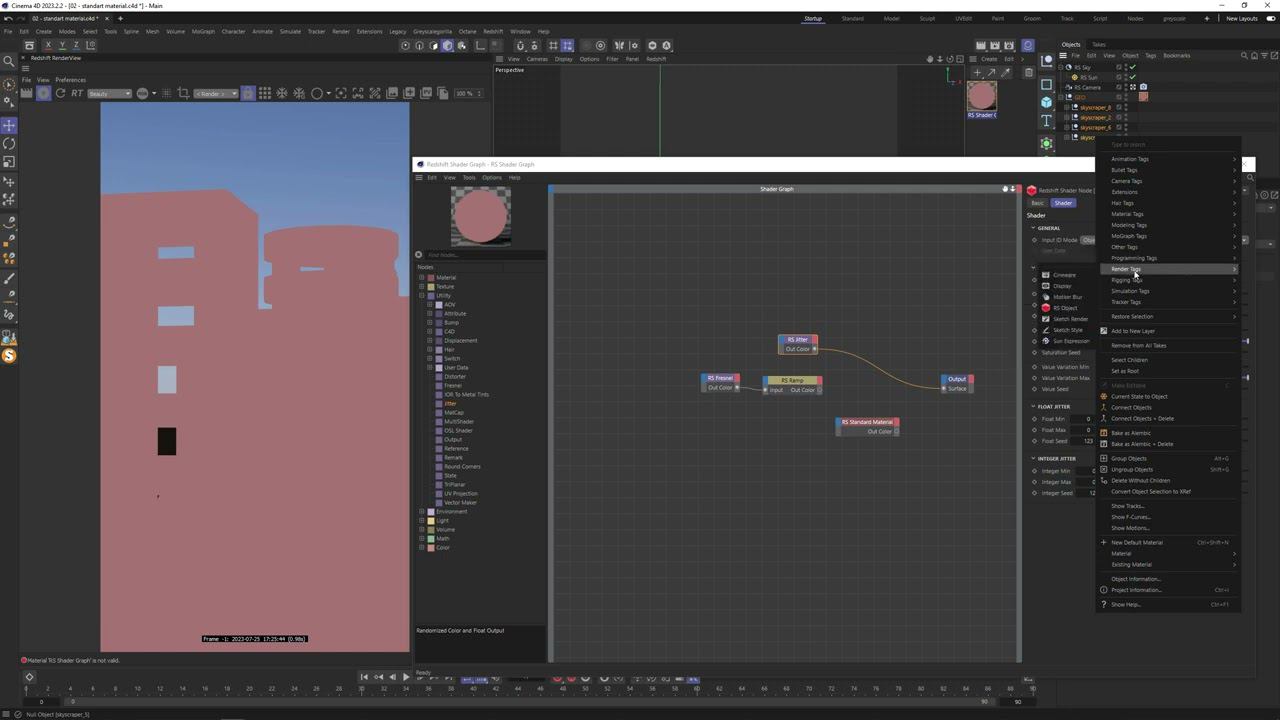Toggle the RT real-time render button
1280x720 pixels.
77,93
